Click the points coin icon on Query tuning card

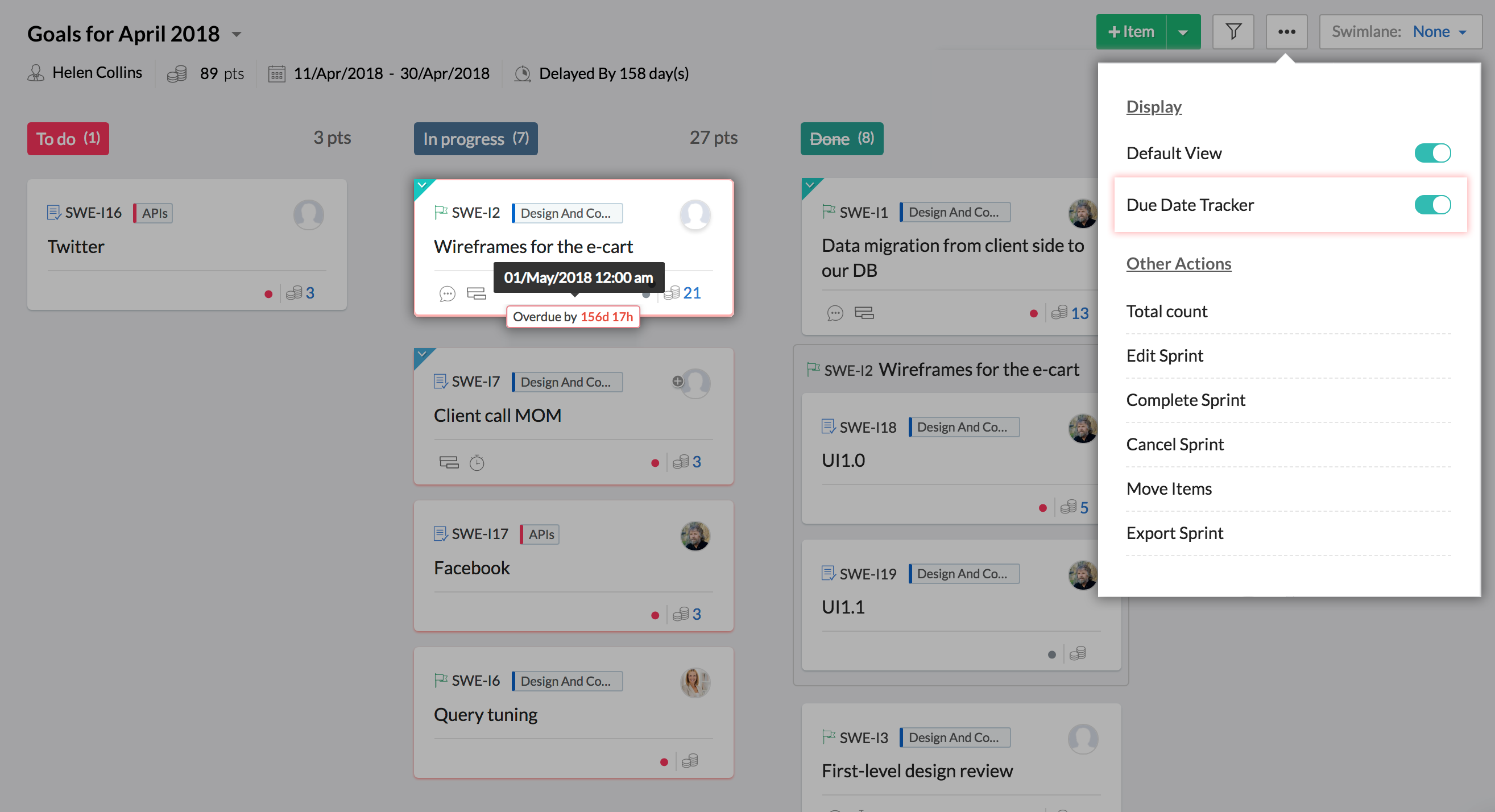click(x=689, y=761)
